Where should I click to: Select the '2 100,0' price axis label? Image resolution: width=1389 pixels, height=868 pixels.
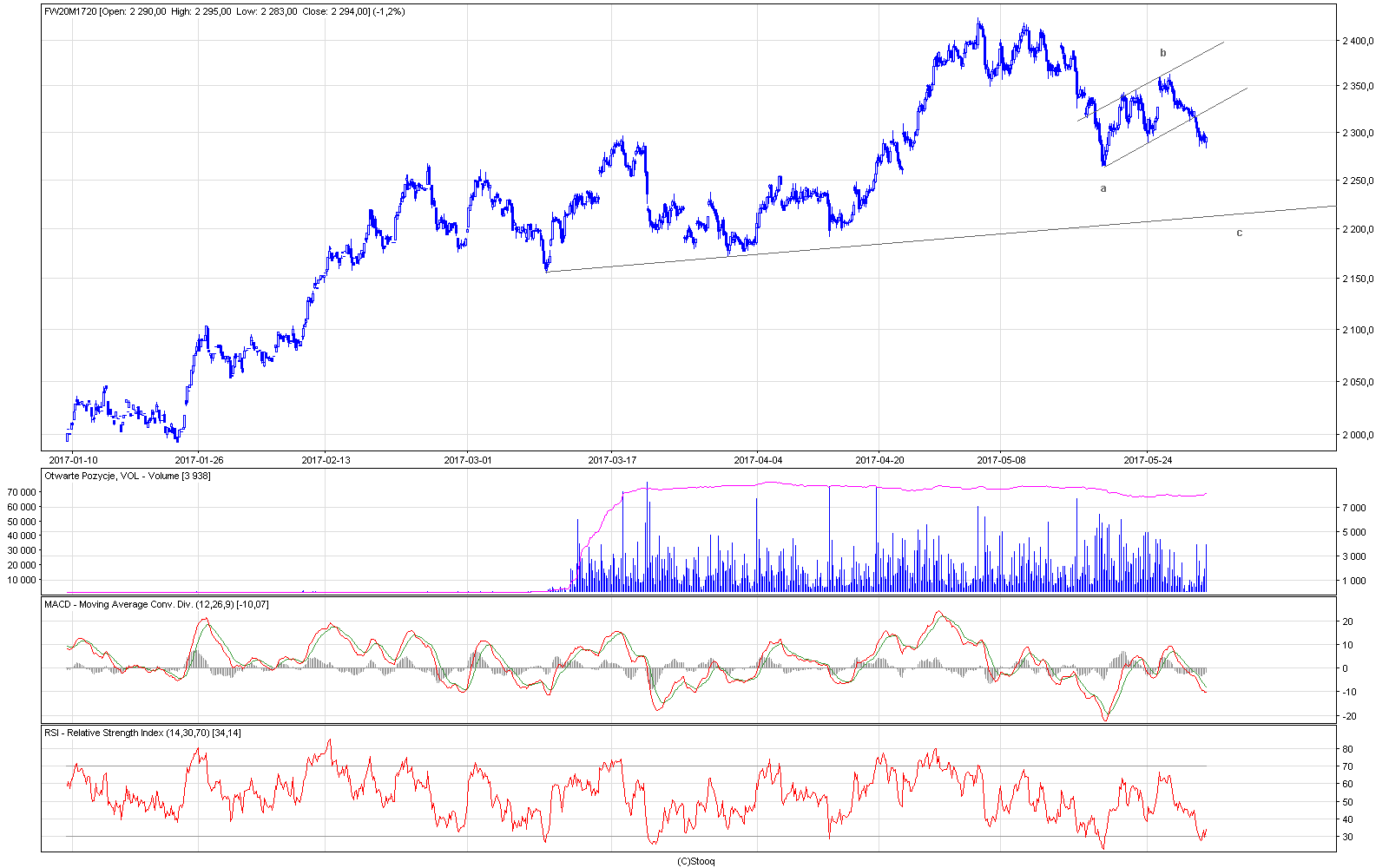[1358, 330]
